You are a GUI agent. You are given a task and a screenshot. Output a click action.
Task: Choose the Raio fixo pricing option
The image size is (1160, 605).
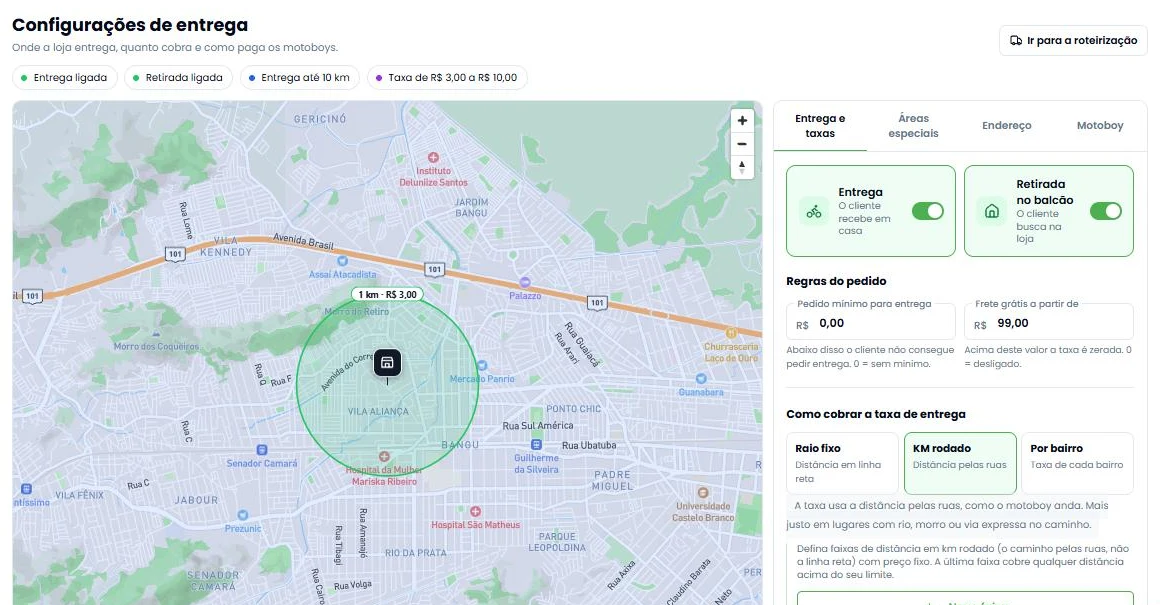click(842, 464)
